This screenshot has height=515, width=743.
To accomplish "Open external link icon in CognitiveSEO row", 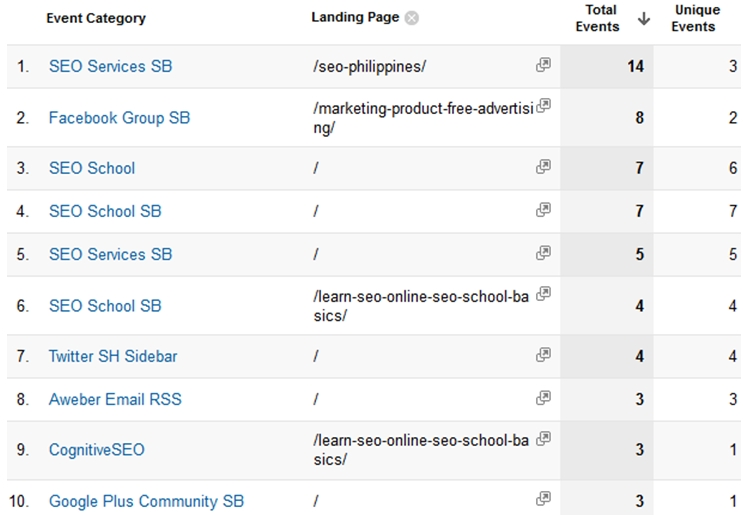I will click(x=544, y=438).
